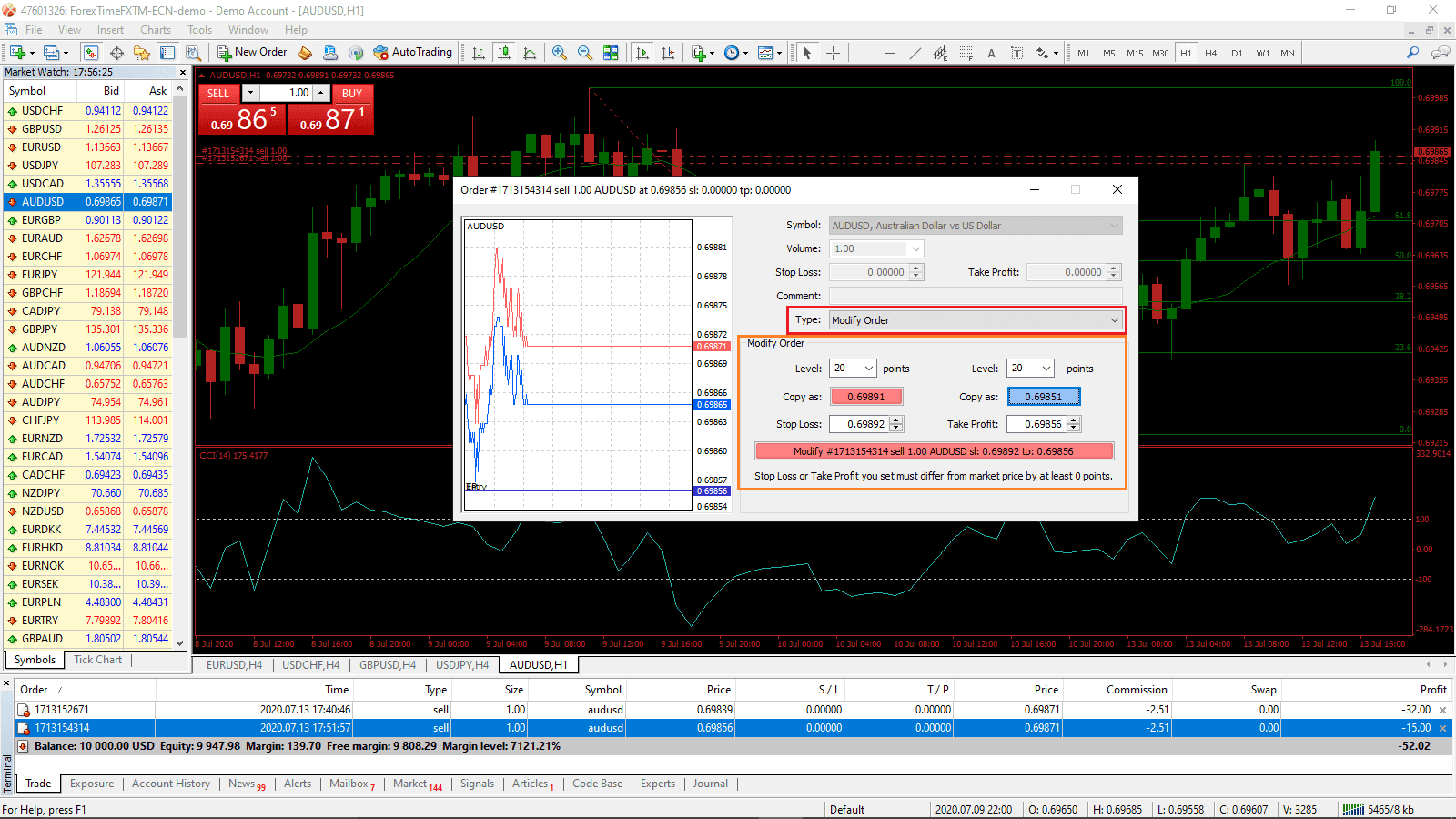Increase Take Profit with the up spinner arrow
The width and height of the screenshot is (1456, 819).
point(1072,420)
